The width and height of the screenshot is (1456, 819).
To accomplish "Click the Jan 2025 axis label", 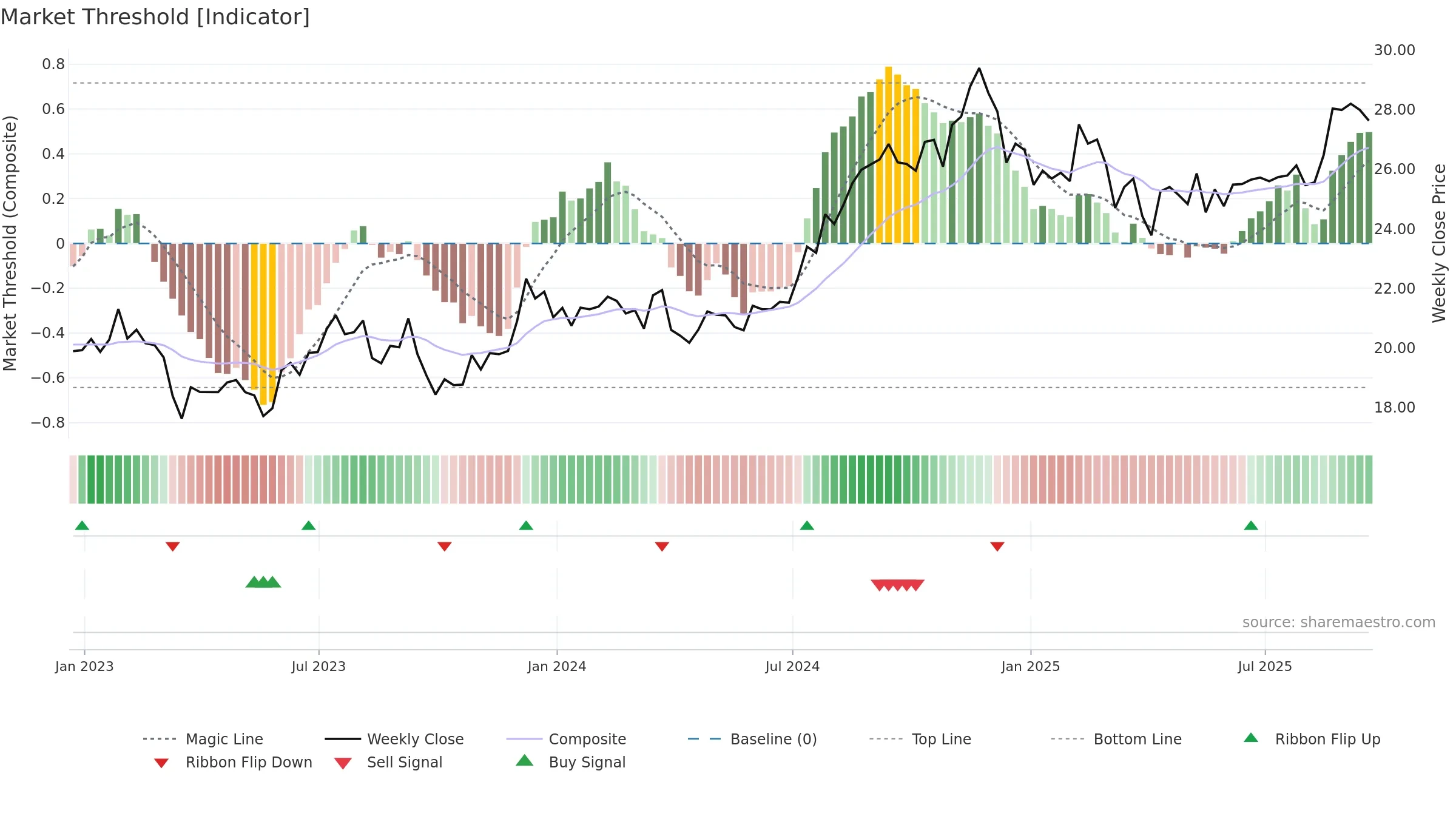I will tap(1031, 666).
